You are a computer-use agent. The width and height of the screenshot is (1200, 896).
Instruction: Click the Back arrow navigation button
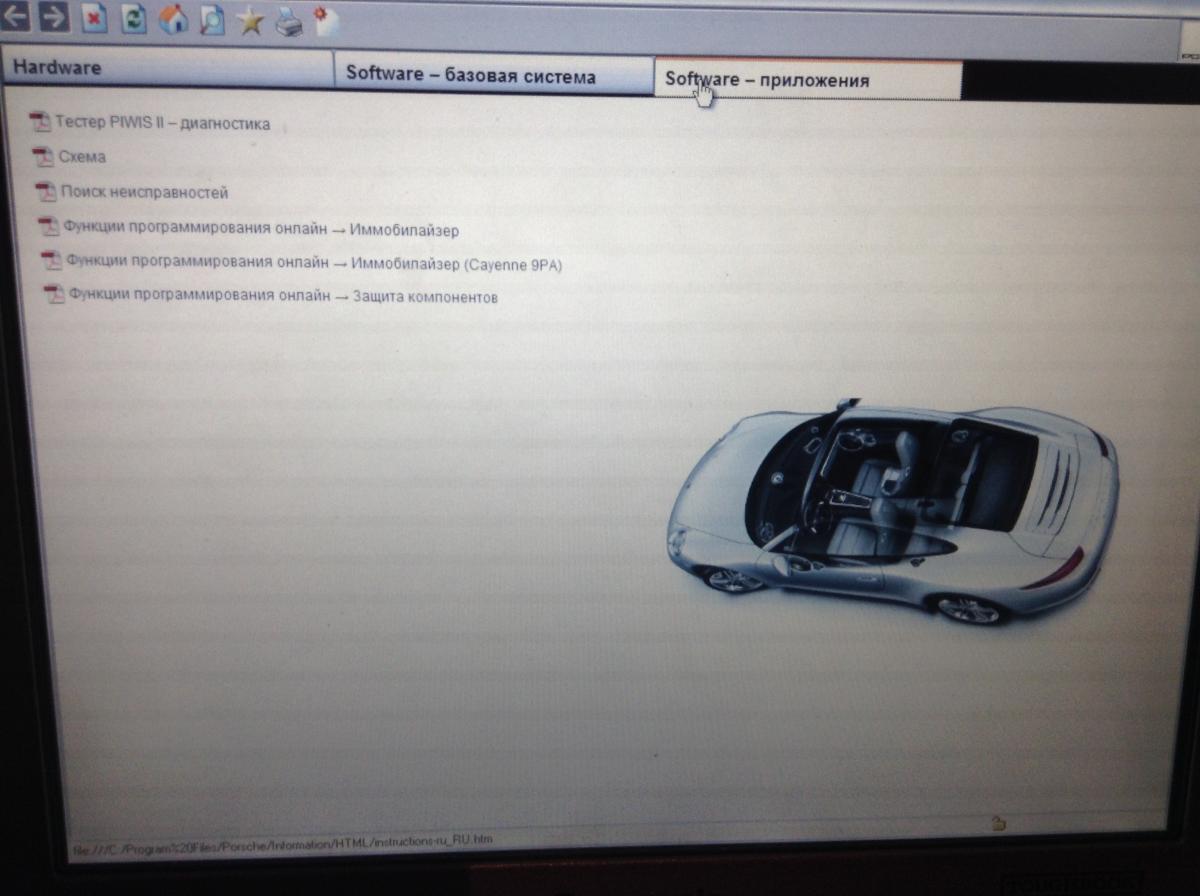click(16, 17)
